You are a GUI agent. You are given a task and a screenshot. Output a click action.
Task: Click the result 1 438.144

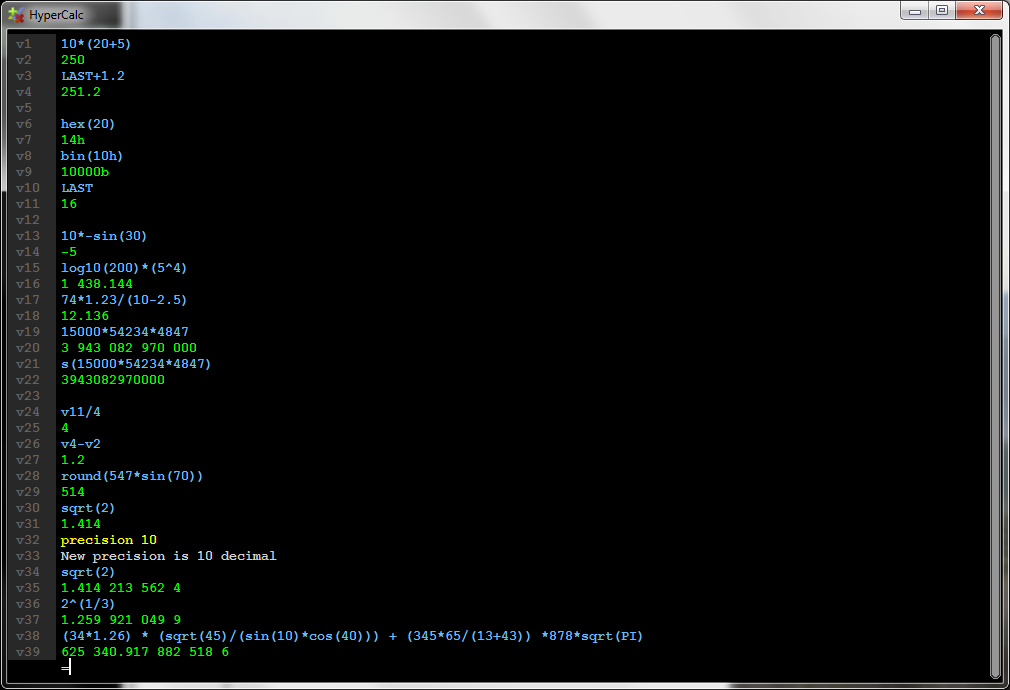97,284
